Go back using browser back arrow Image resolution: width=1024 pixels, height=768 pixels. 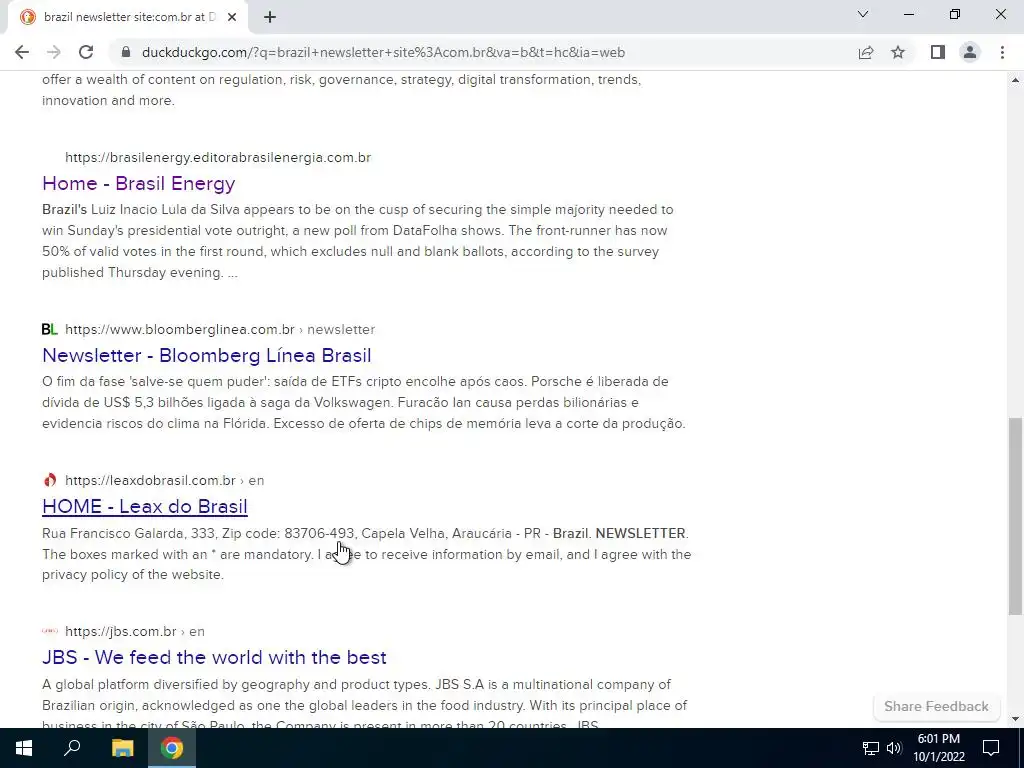click(22, 52)
